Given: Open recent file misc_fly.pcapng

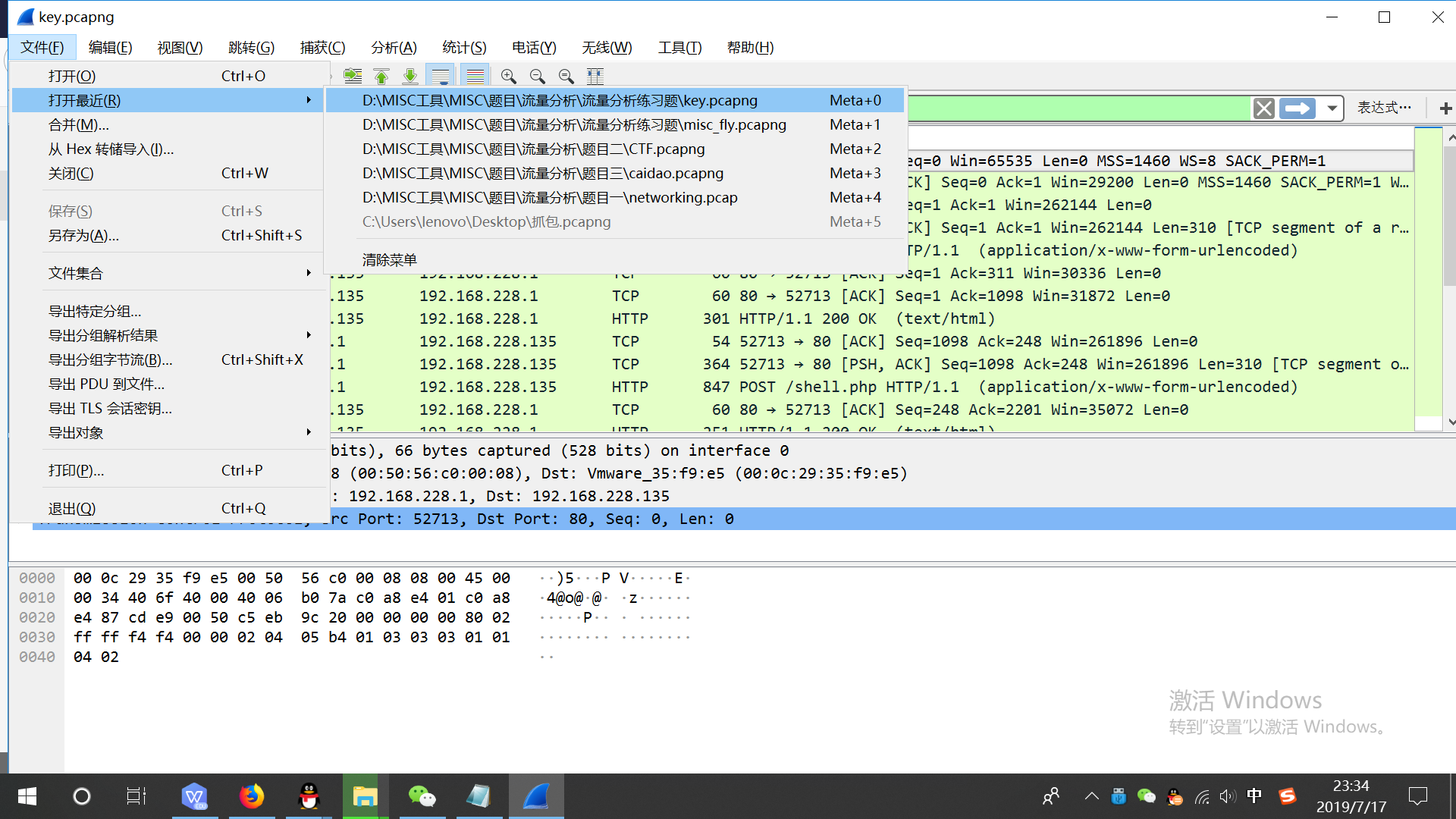Looking at the screenshot, I should coord(574,124).
